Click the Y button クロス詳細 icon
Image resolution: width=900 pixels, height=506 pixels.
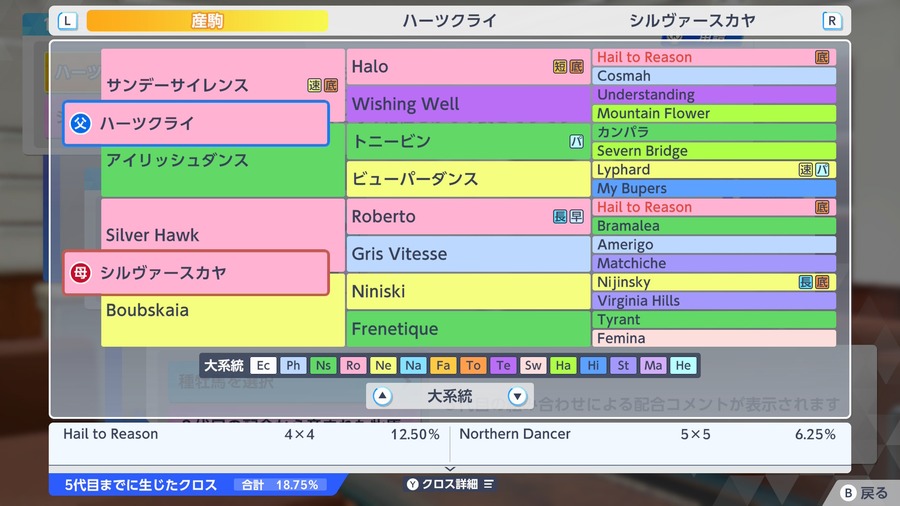[413, 484]
